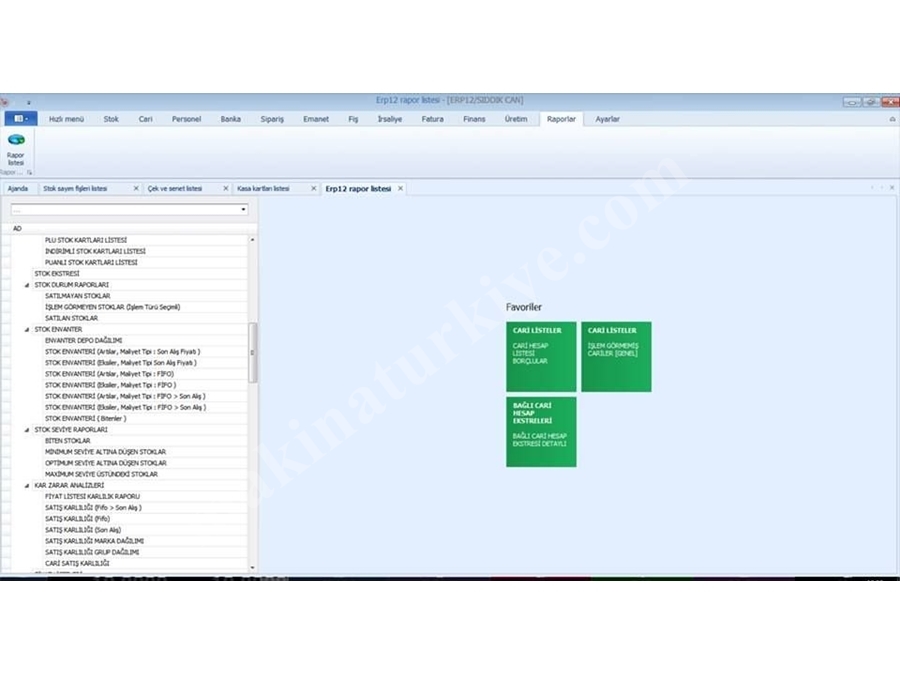This screenshot has width=900, height=675.
Task: Switch to Çek ve senet listesi tab
Action: pyautogui.click(x=175, y=188)
